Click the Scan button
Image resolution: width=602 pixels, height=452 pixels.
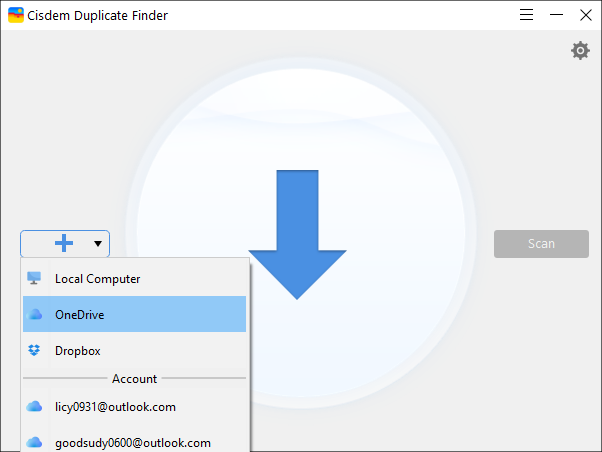[x=541, y=243]
